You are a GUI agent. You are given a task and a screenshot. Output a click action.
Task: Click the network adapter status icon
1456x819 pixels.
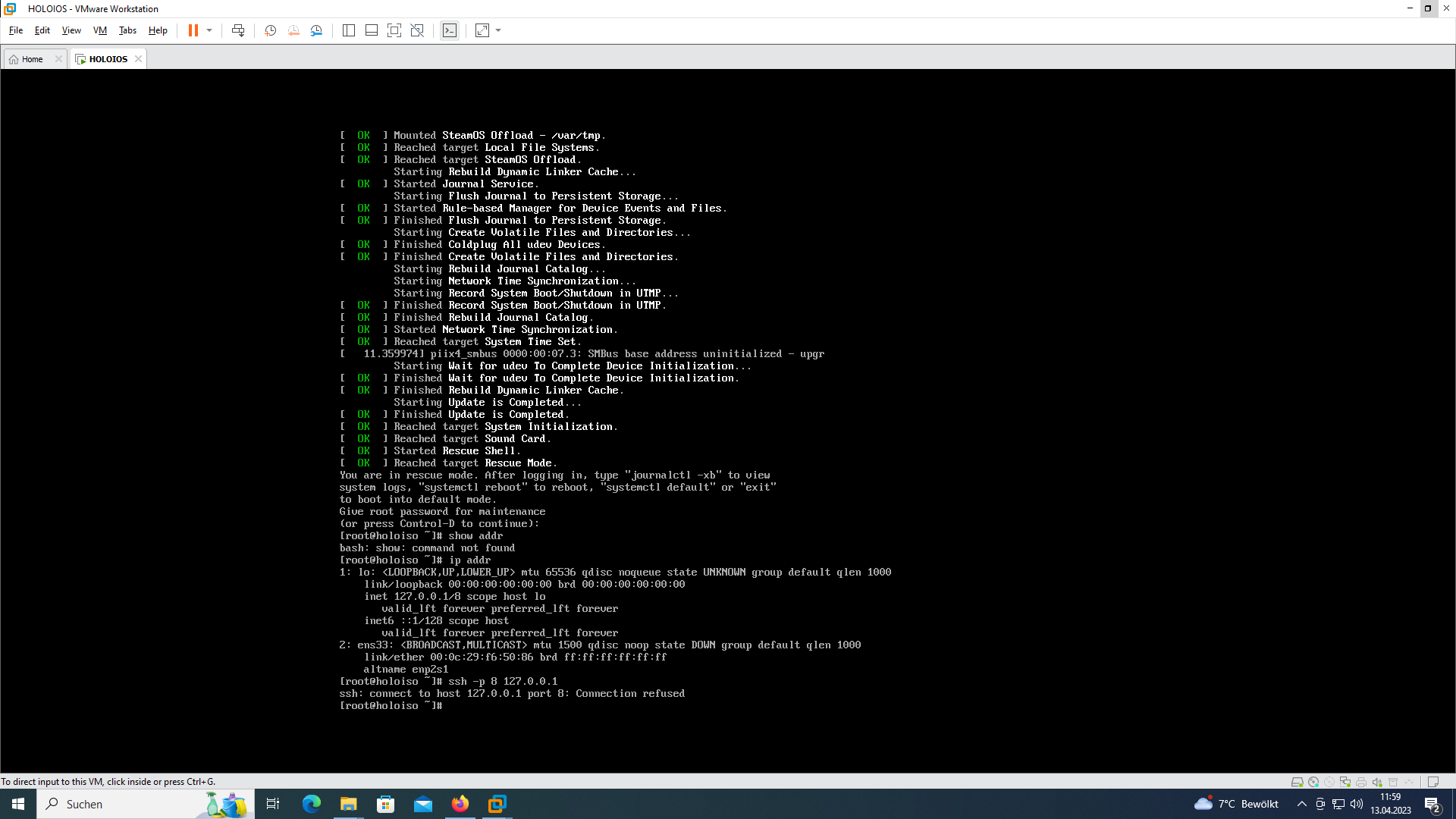coord(1345,782)
